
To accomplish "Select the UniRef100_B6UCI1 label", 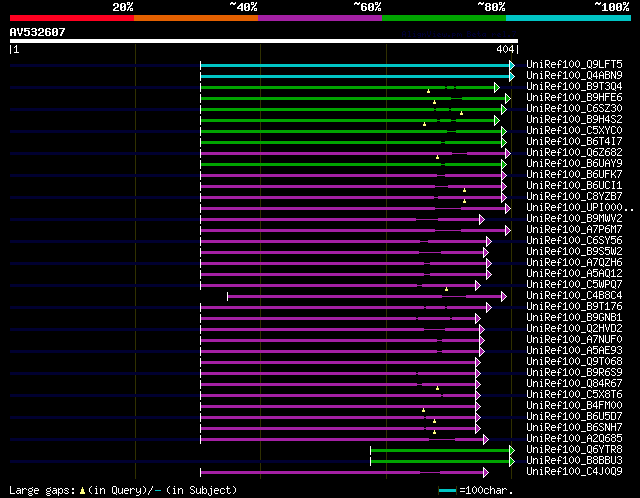I will coord(574,186).
